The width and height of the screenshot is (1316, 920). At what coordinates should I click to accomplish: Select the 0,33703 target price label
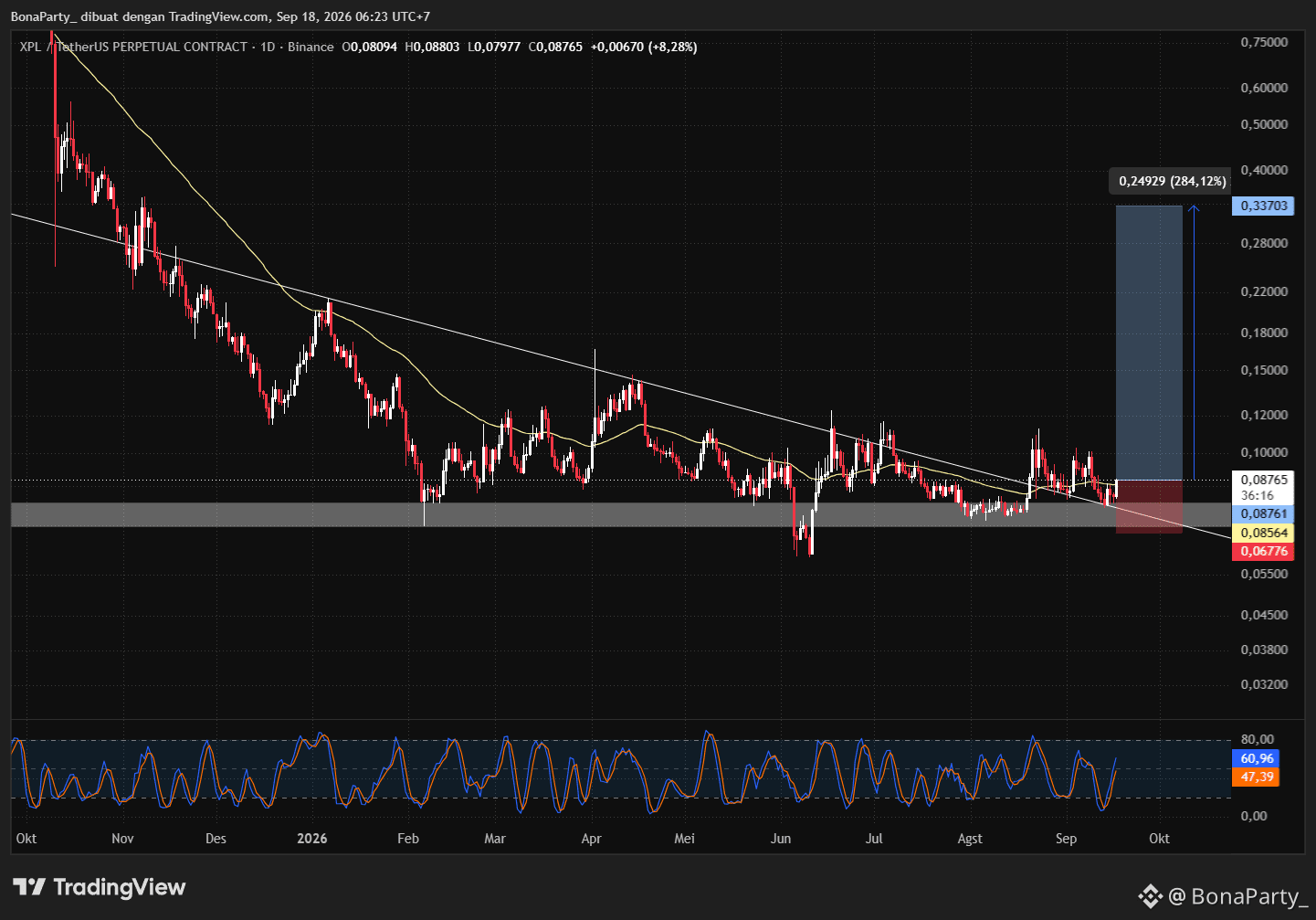click(x=1263, y=206)
